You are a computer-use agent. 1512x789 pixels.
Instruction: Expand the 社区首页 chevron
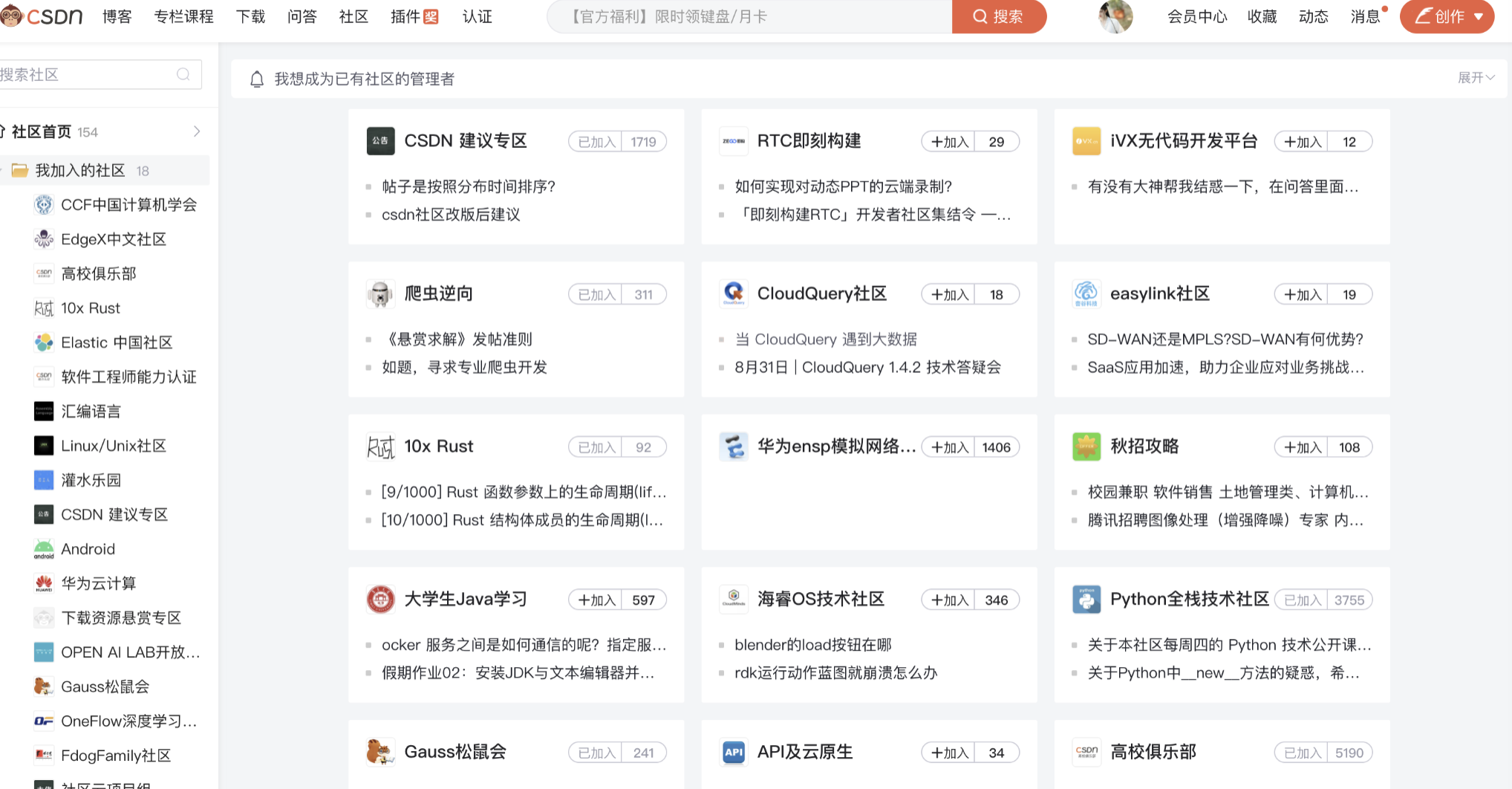197,131
